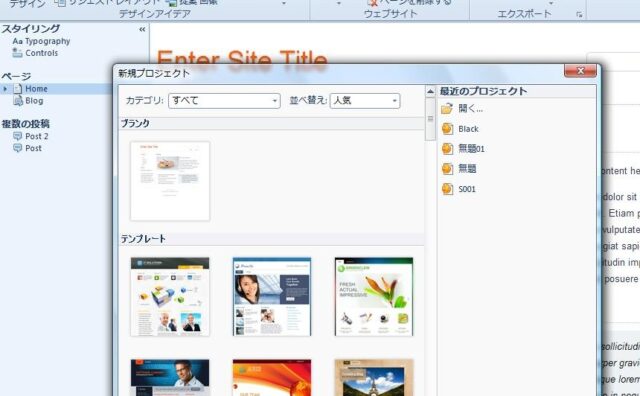Select the Home page in sidebar

(36, 89)
